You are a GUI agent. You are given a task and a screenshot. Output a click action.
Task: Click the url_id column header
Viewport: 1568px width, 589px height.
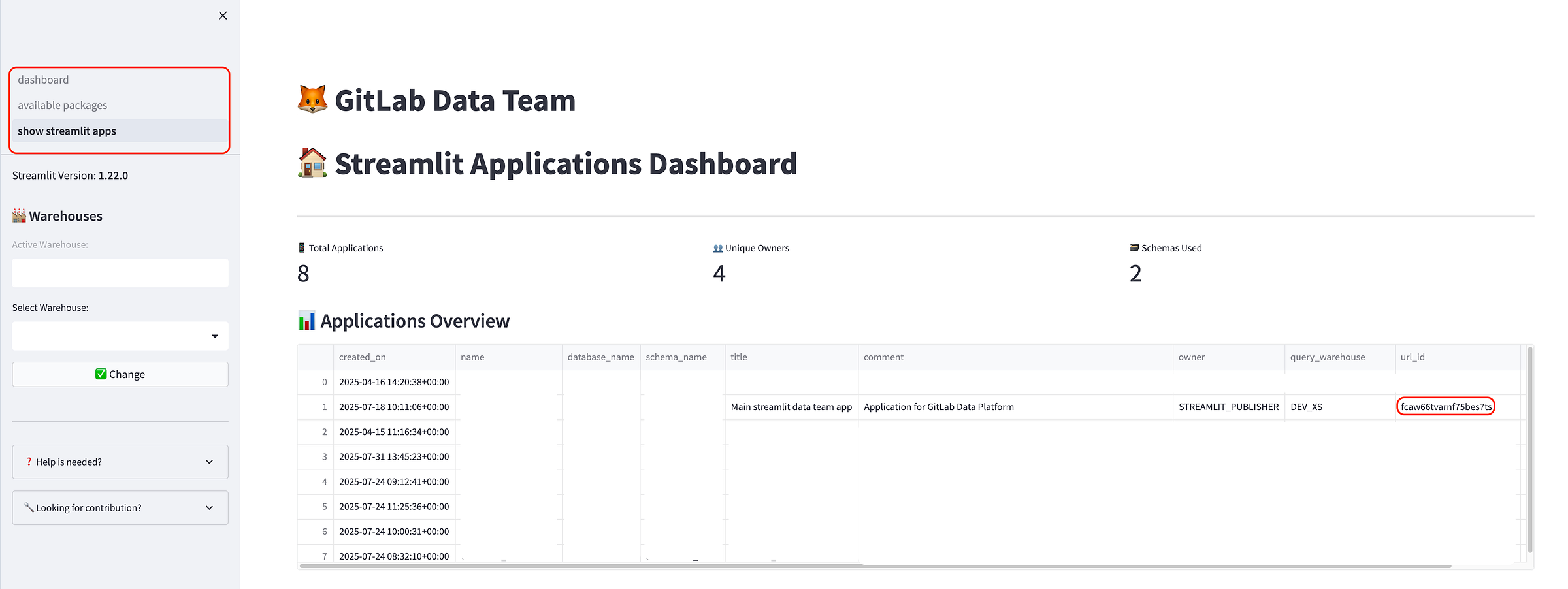point(1458,357)
